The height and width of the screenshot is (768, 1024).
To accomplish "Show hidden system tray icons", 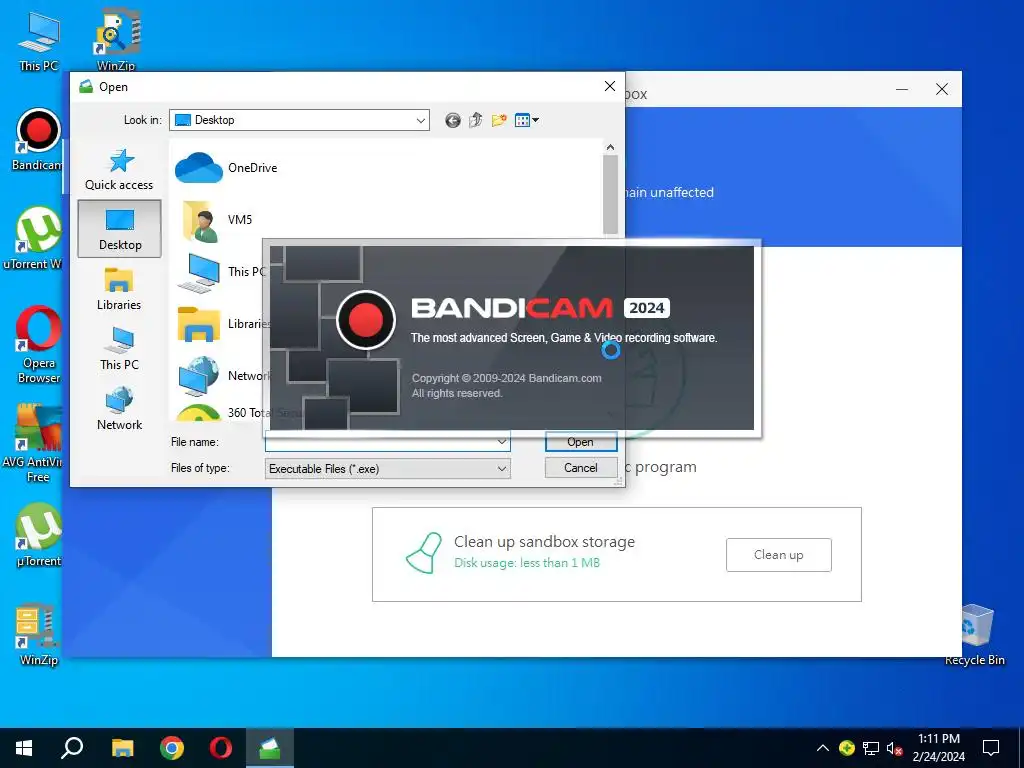I will pos(823,748).
